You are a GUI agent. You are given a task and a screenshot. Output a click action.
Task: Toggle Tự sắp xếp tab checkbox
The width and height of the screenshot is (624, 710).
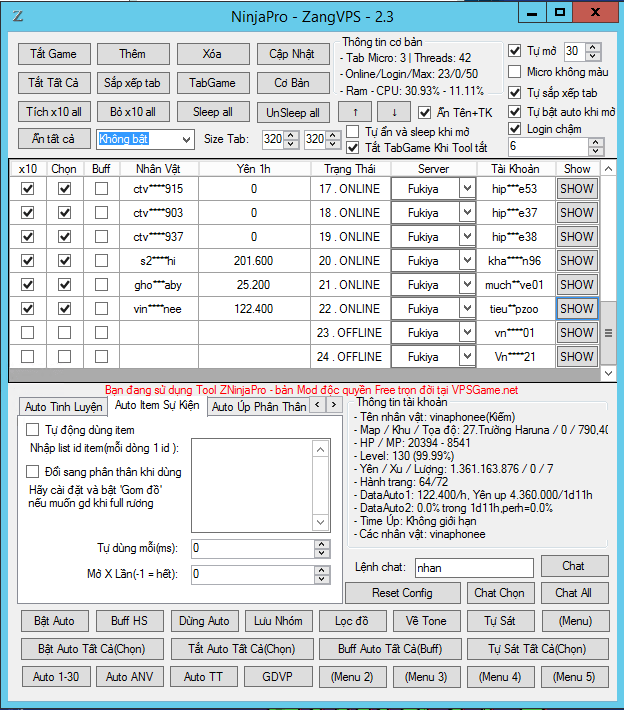coord(514,92)
